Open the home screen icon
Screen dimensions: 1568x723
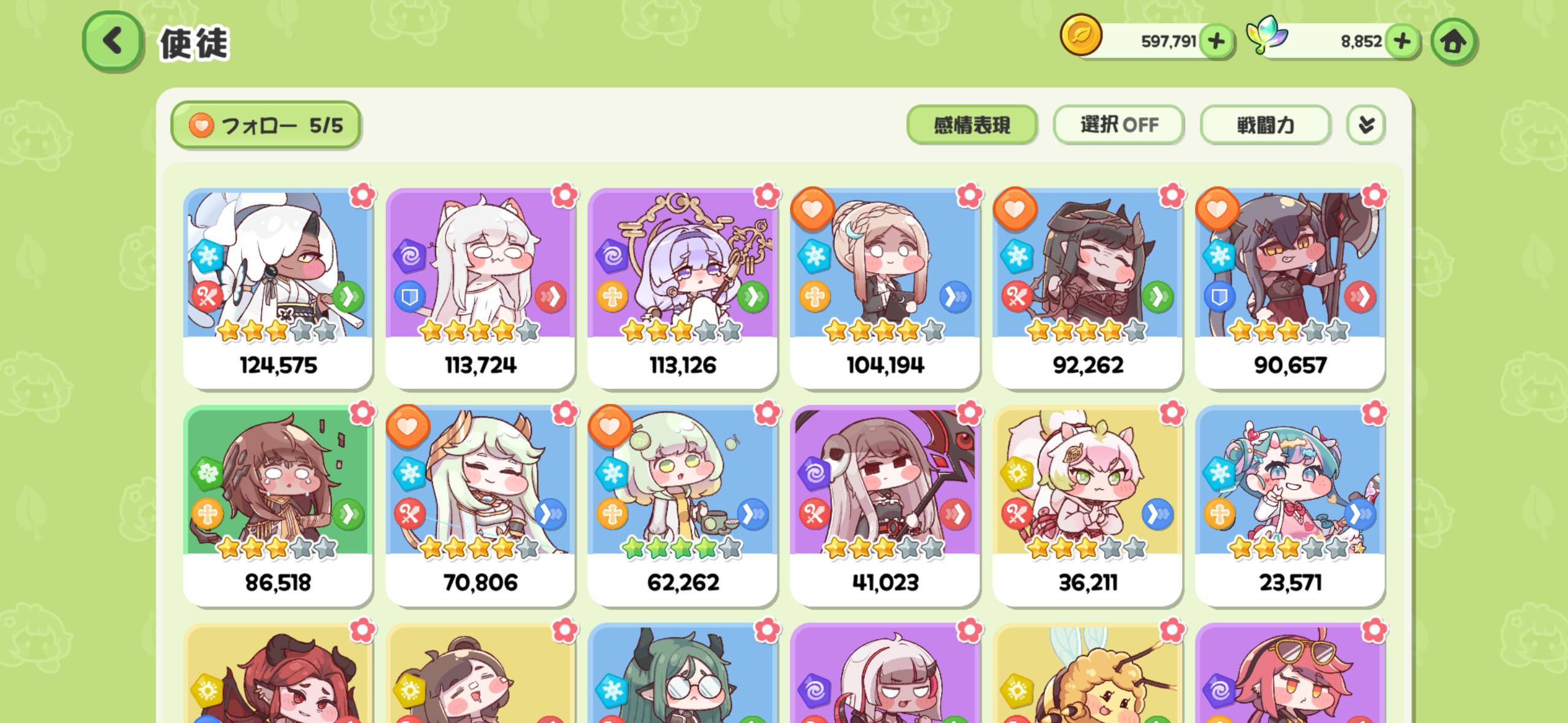1453,42
